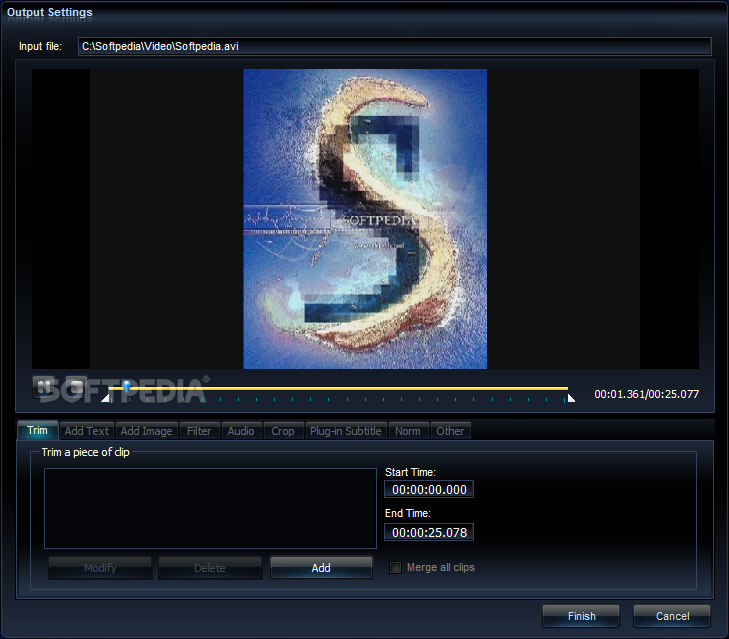Click the yellow timeline progress bar
Screen dimensions: 729x639
pos(338,388)
